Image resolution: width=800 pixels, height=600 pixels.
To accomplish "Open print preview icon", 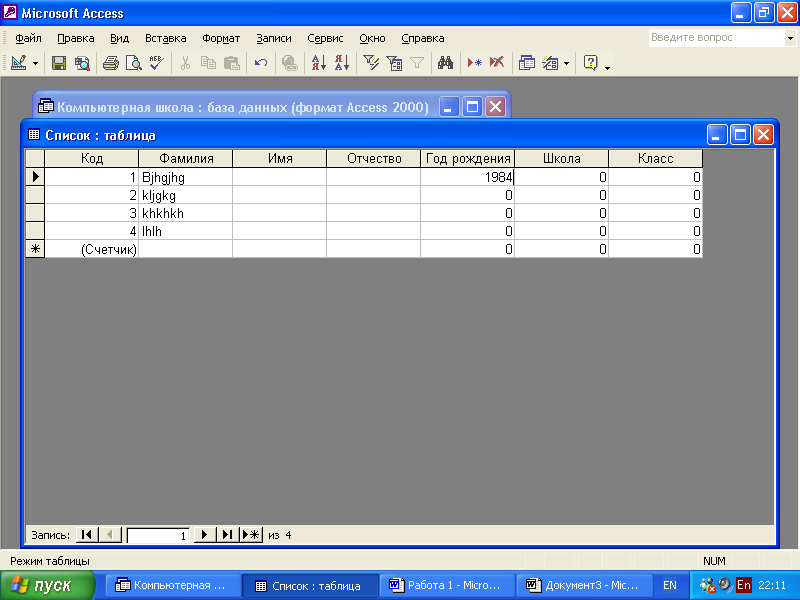I will click(x=134, y=63).
